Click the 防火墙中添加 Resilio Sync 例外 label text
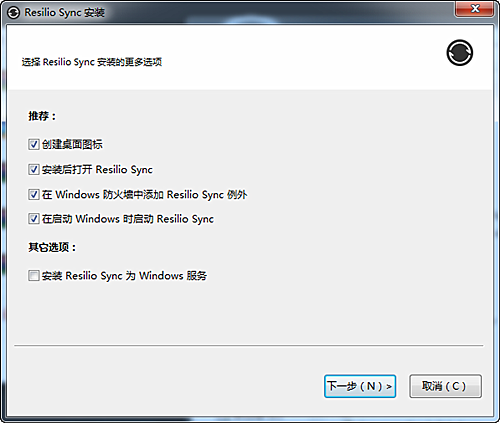 [x=175, y=195]
